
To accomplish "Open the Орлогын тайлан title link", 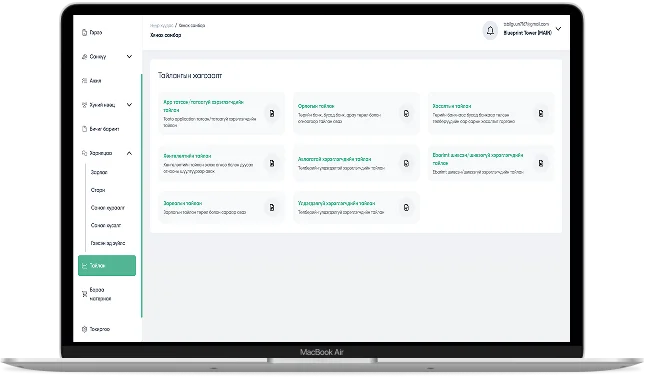I will point(316,106).
